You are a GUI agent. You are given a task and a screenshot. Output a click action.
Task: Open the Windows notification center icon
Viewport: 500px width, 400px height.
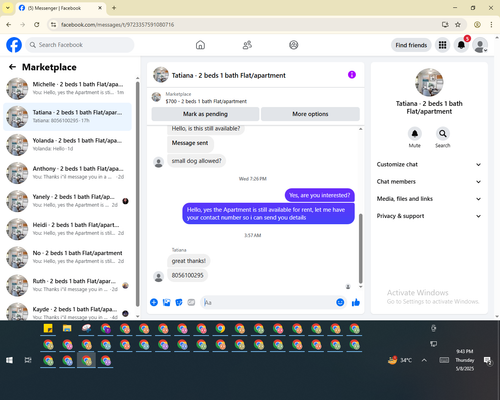pyautogui.click(x=487, y=360)
